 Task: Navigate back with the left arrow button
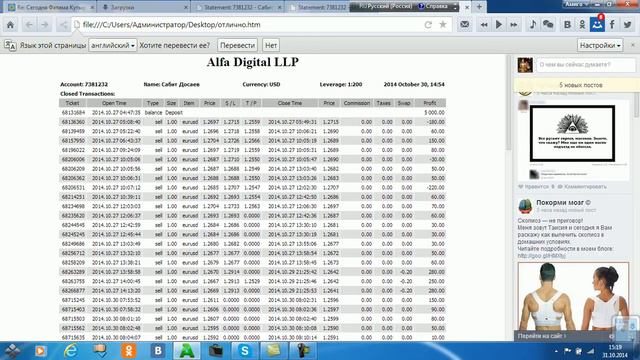pos(29,25)
